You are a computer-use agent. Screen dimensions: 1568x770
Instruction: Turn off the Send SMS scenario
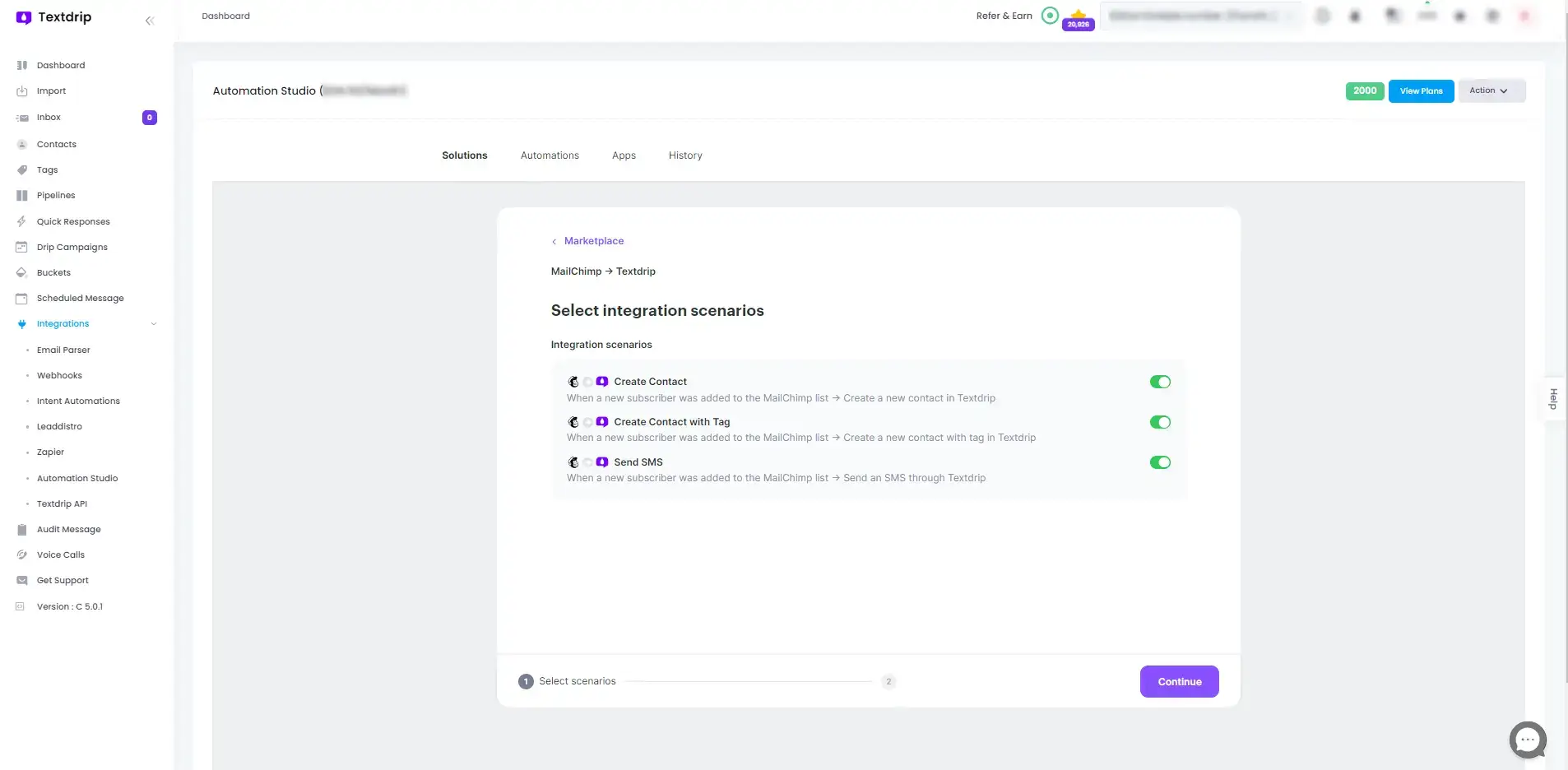point(1160,462)
